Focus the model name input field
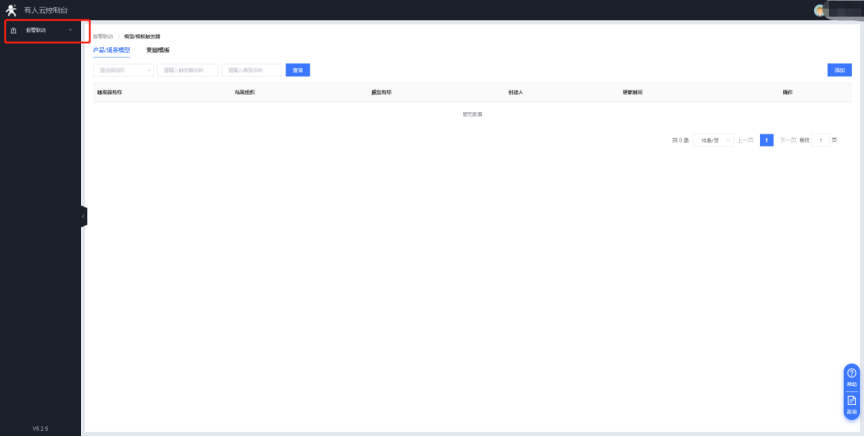This screenshot has height=437, width=864. tap(251, 70)
